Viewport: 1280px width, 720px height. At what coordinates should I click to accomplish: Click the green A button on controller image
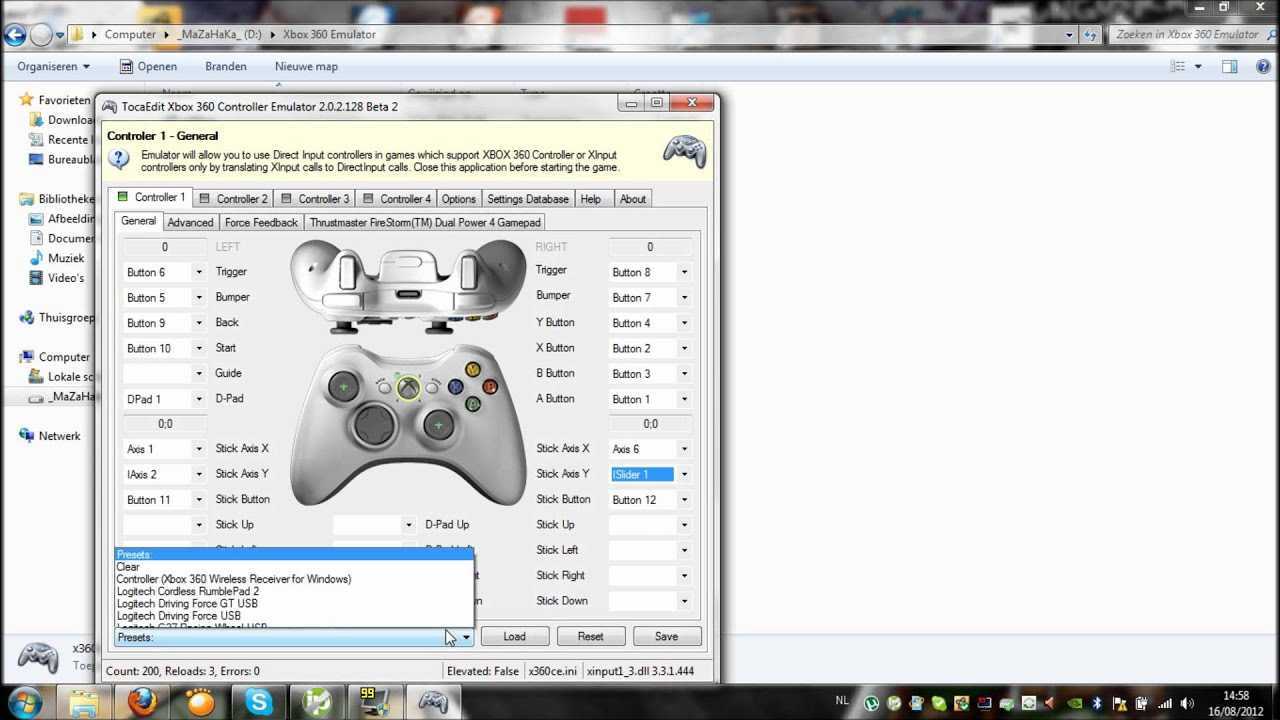(x=472, y=404)
